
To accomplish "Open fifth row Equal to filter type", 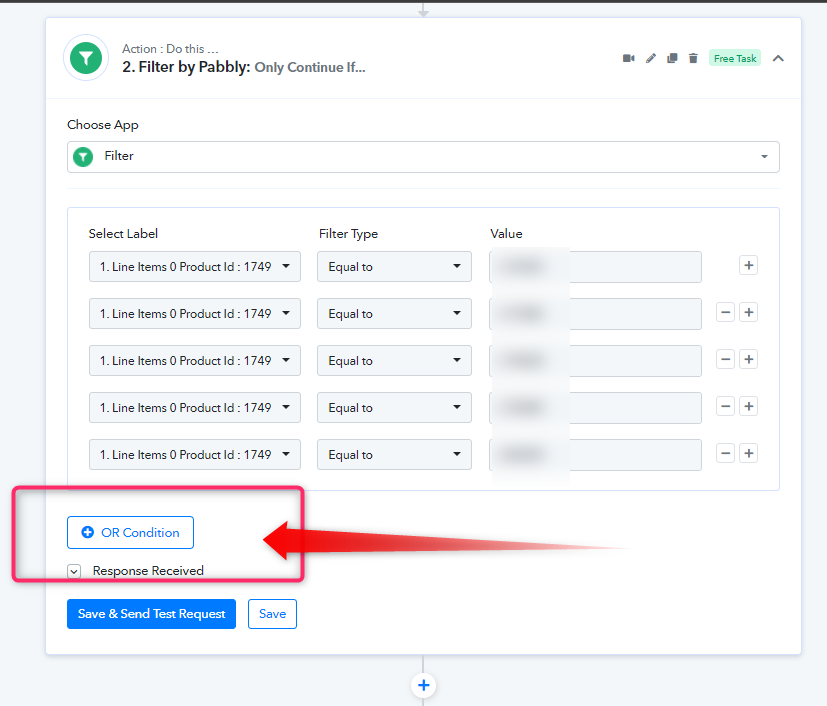I will (394, 454).
